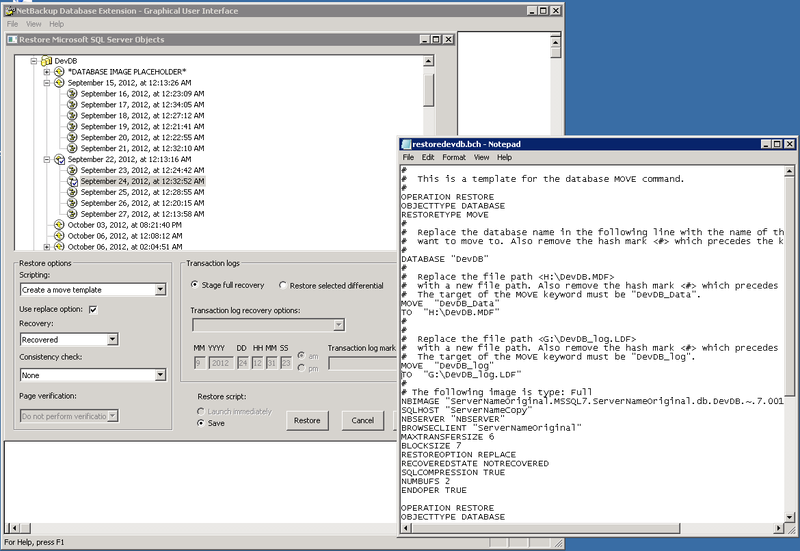The width and height of the screenshot is (800, 551).
Task: Click the October 06, 2012 02:04:51 AM backup icon
Action: tap(59, 246)
